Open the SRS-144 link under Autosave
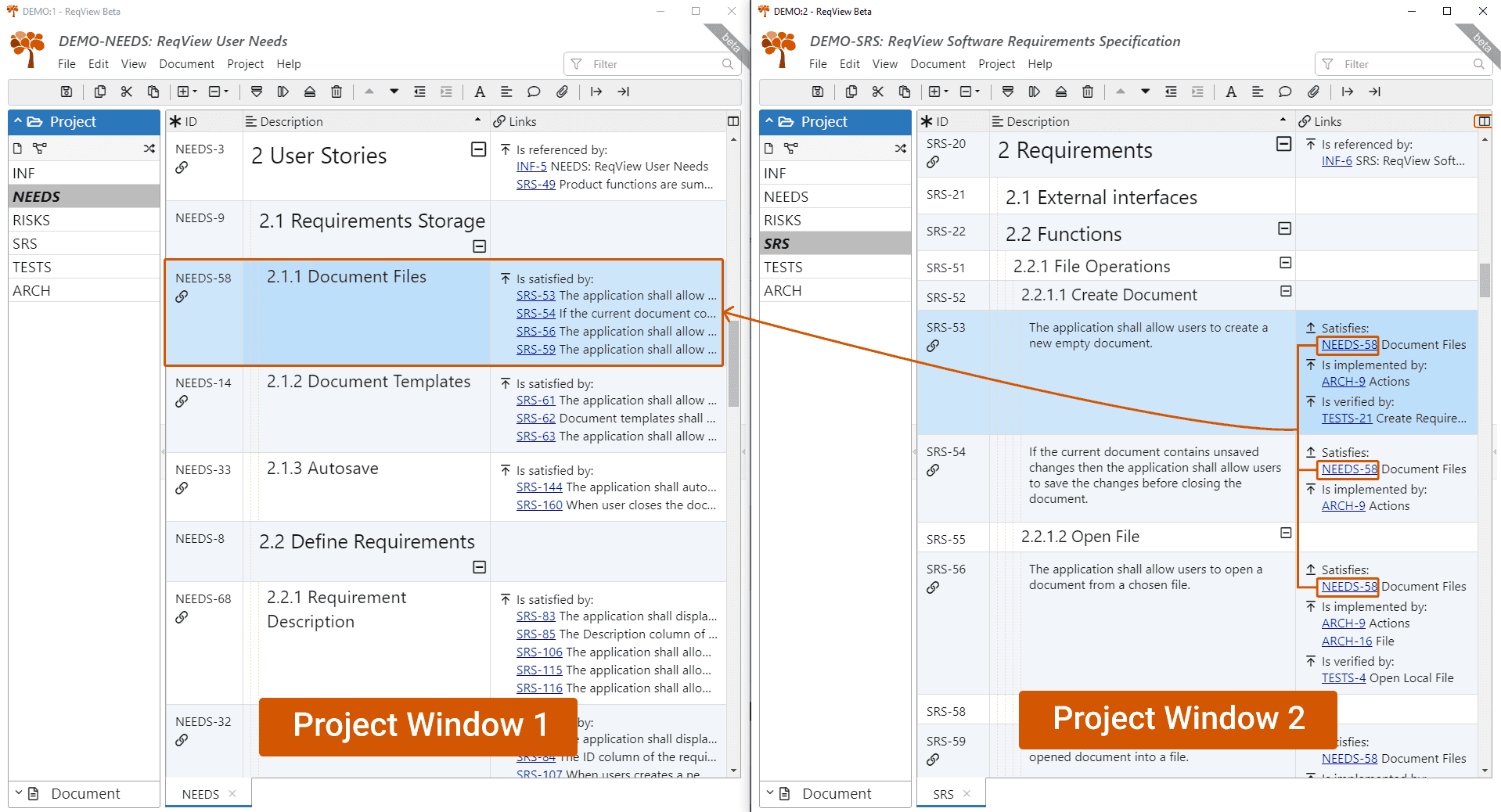The width and height of the screenshot is (1501, 812). click(x=539, y=487)
